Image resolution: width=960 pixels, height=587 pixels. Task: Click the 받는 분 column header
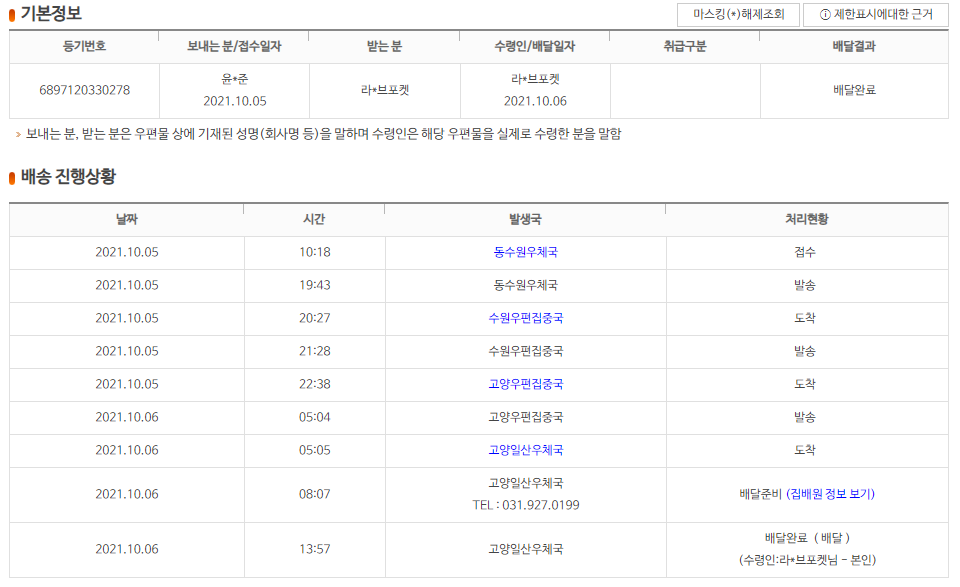pyautogui.click(x=384, y=46)
